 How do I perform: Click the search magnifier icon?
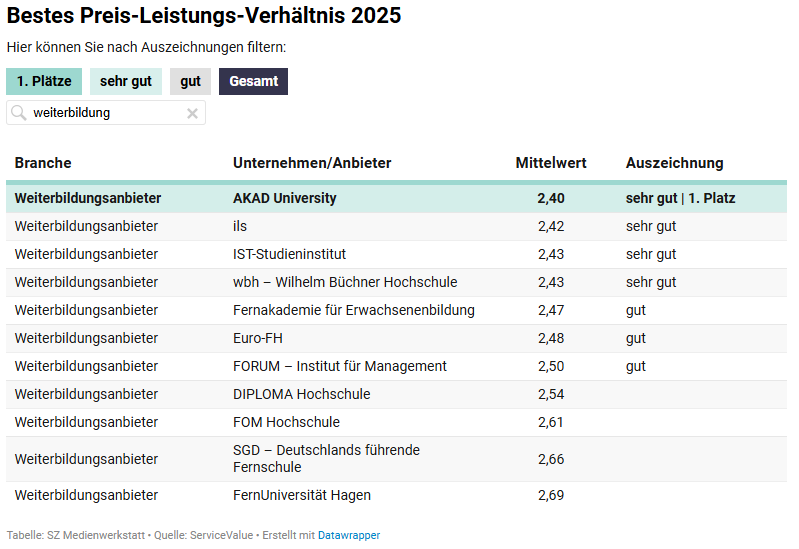pos(19,113)
